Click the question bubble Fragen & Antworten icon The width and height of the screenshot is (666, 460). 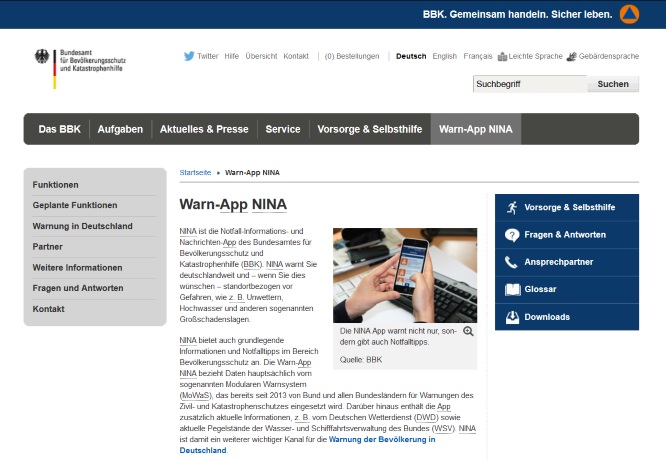513,235
